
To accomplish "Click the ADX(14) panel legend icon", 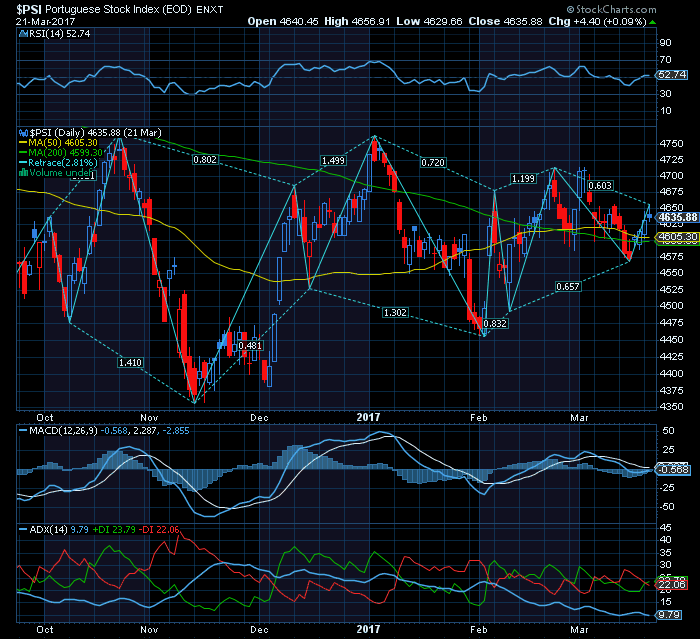I will [x=23, y=528].
